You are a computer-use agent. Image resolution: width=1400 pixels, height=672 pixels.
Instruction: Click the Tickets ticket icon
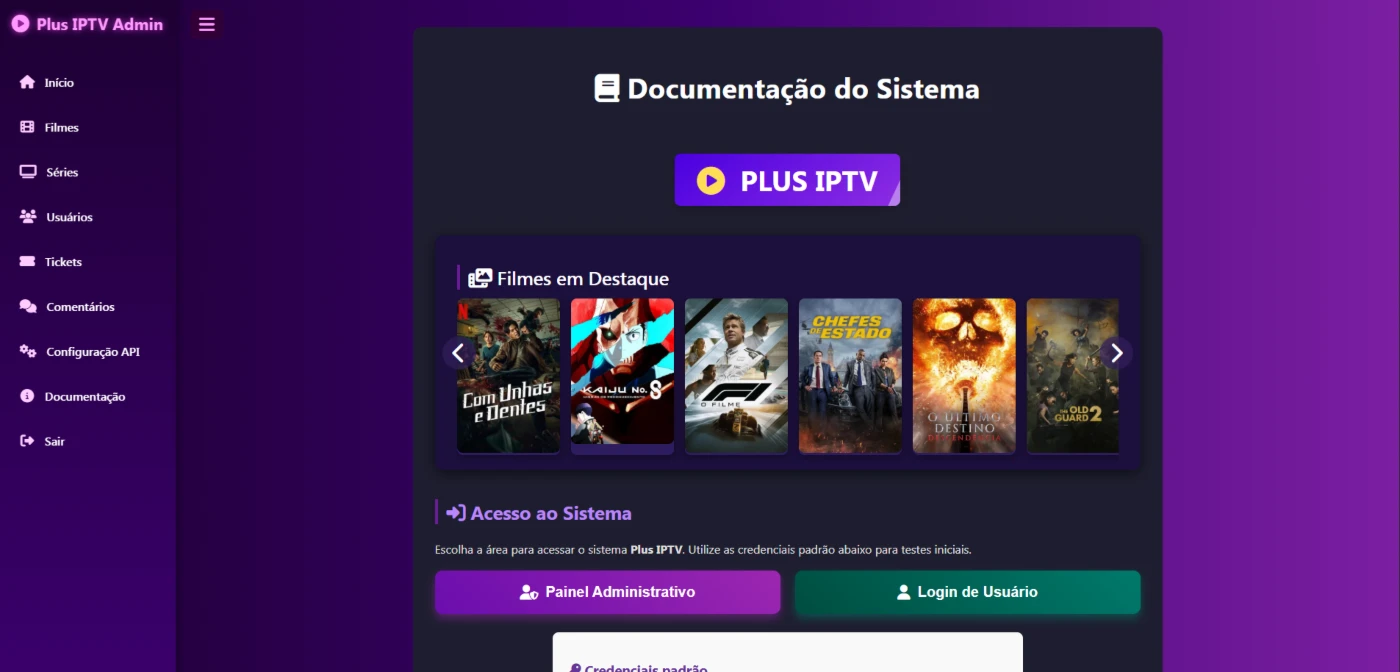[x=27, y=261]
